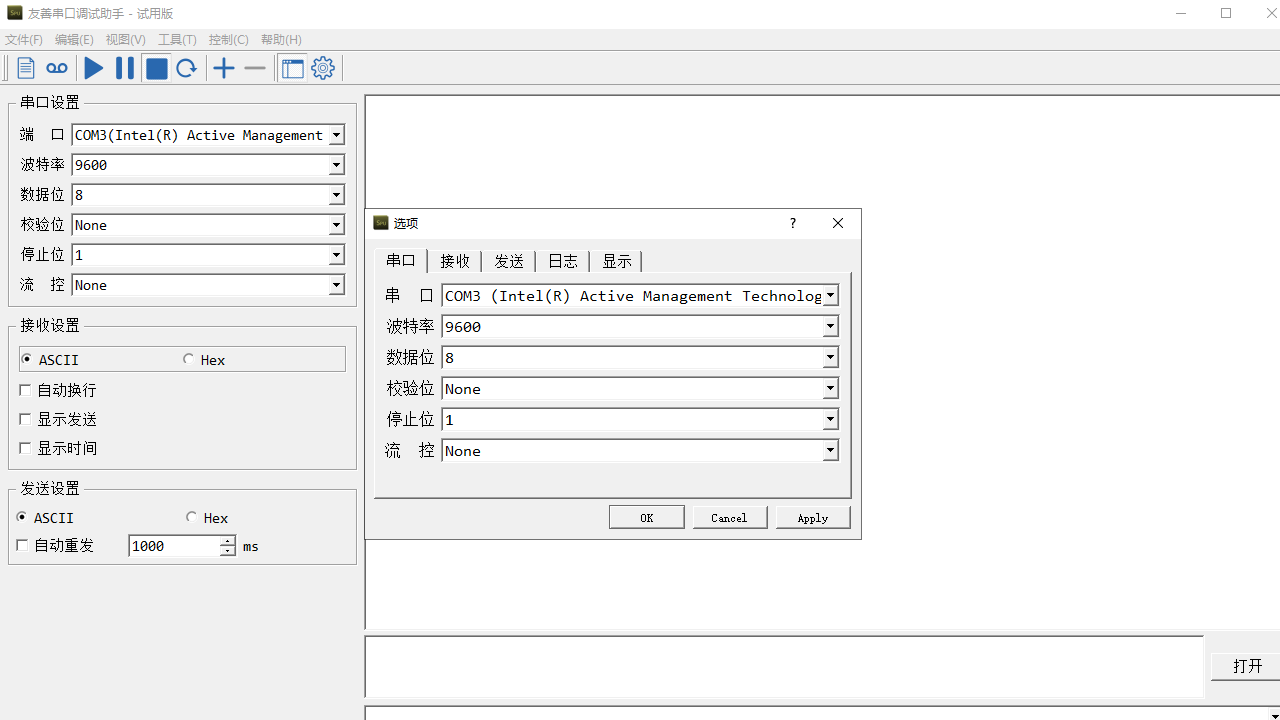Image resolution: width=1280 pixels, height=720 pixels.
Task: Open the 流控 dropdown in the dialog
Action: (x=831, y=450)
